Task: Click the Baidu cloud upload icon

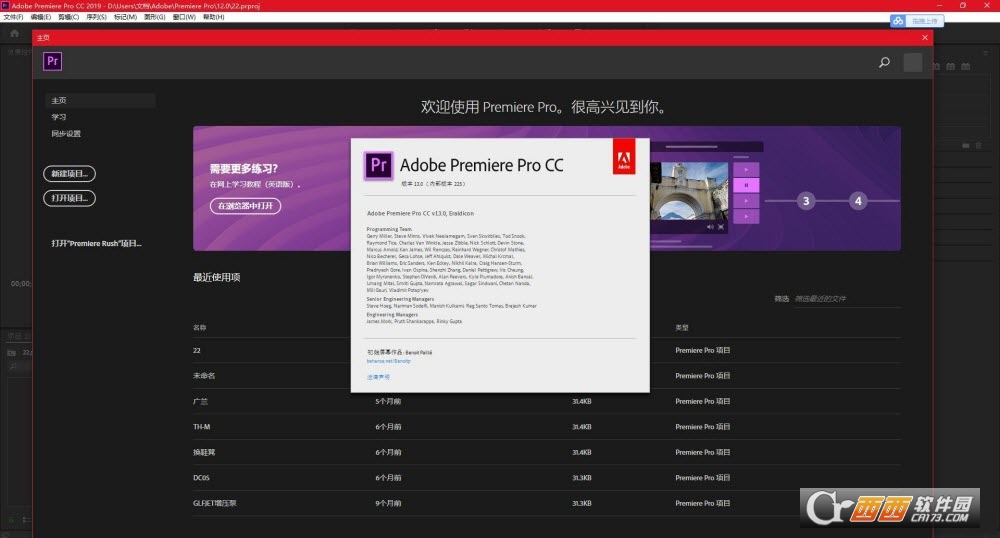Action: tap(898, 21)
